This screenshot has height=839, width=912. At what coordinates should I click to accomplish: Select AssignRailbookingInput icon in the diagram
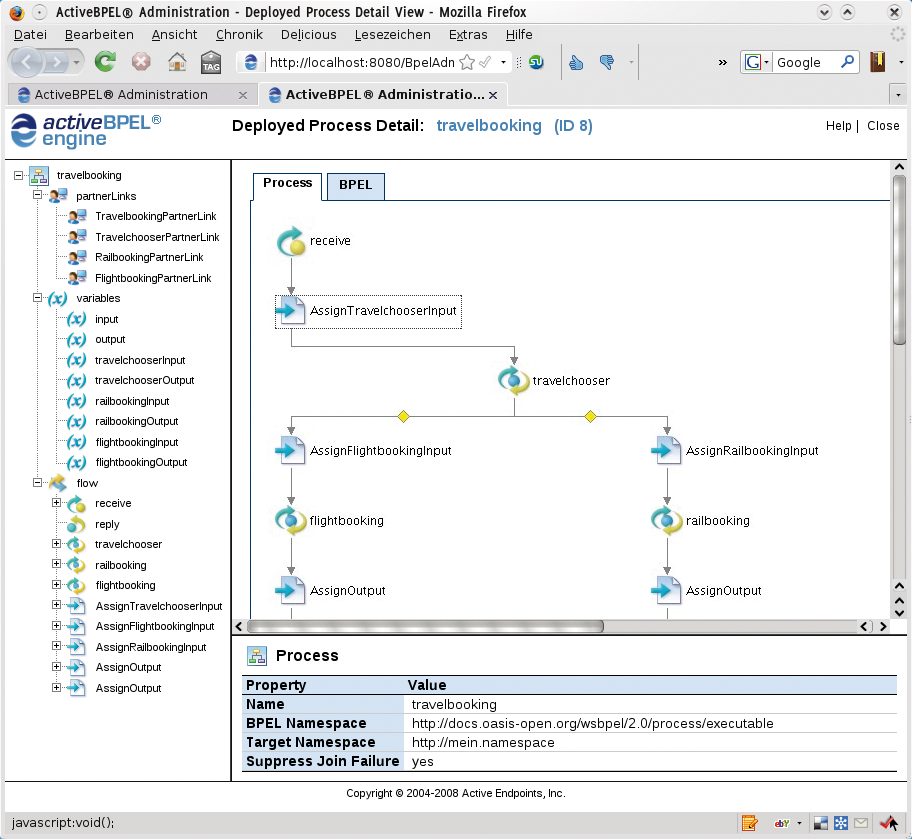coord(667,450)
